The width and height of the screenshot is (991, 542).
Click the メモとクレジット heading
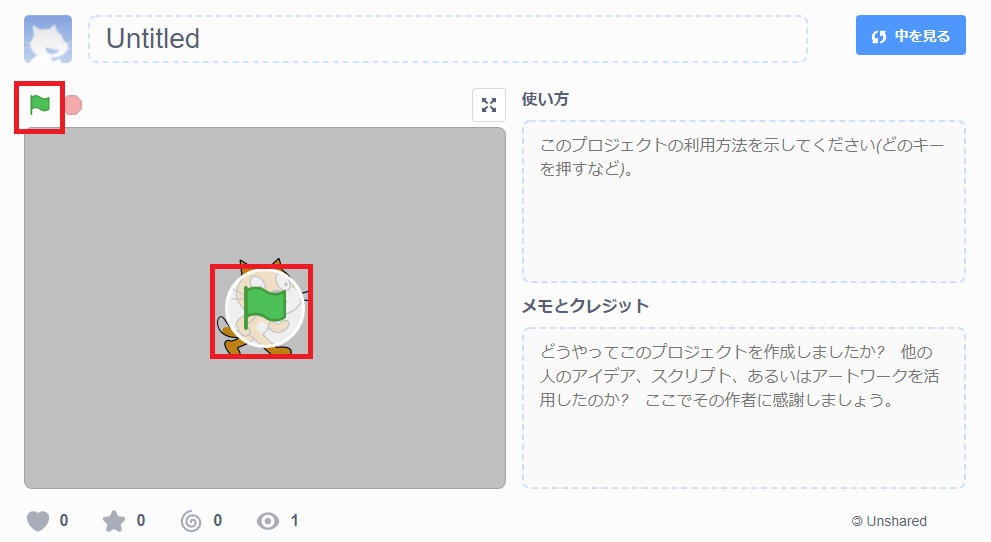[585, 306]
